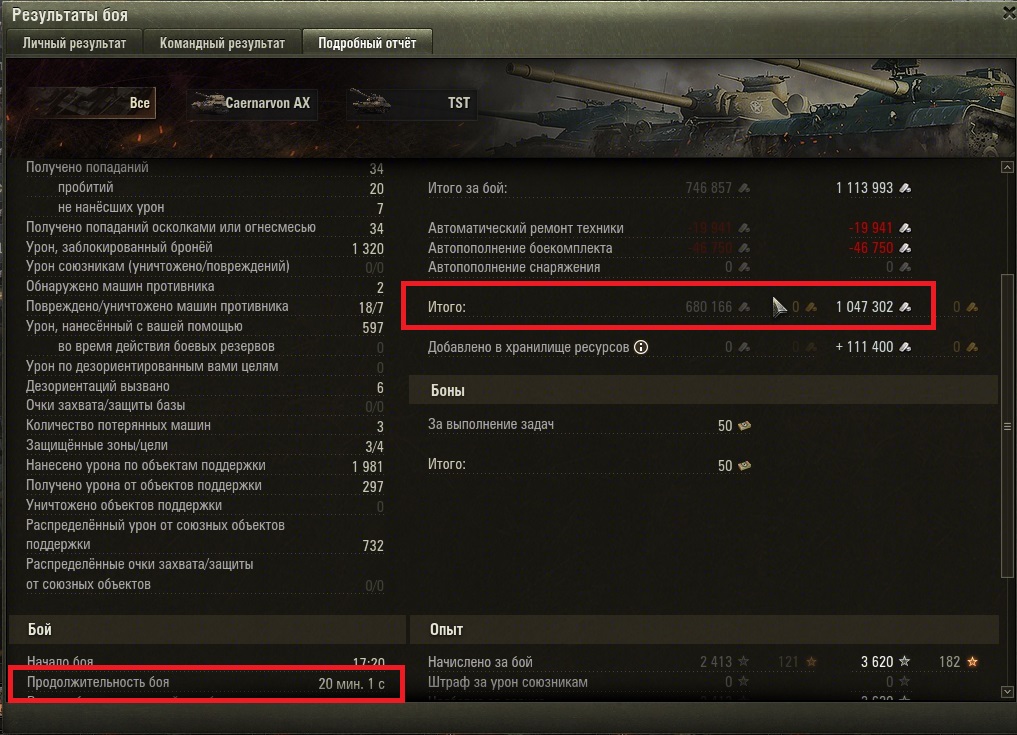This screenshot has height=735, width=1017.
Task: Switch to Командный результат tab
Action: (222, 43)
